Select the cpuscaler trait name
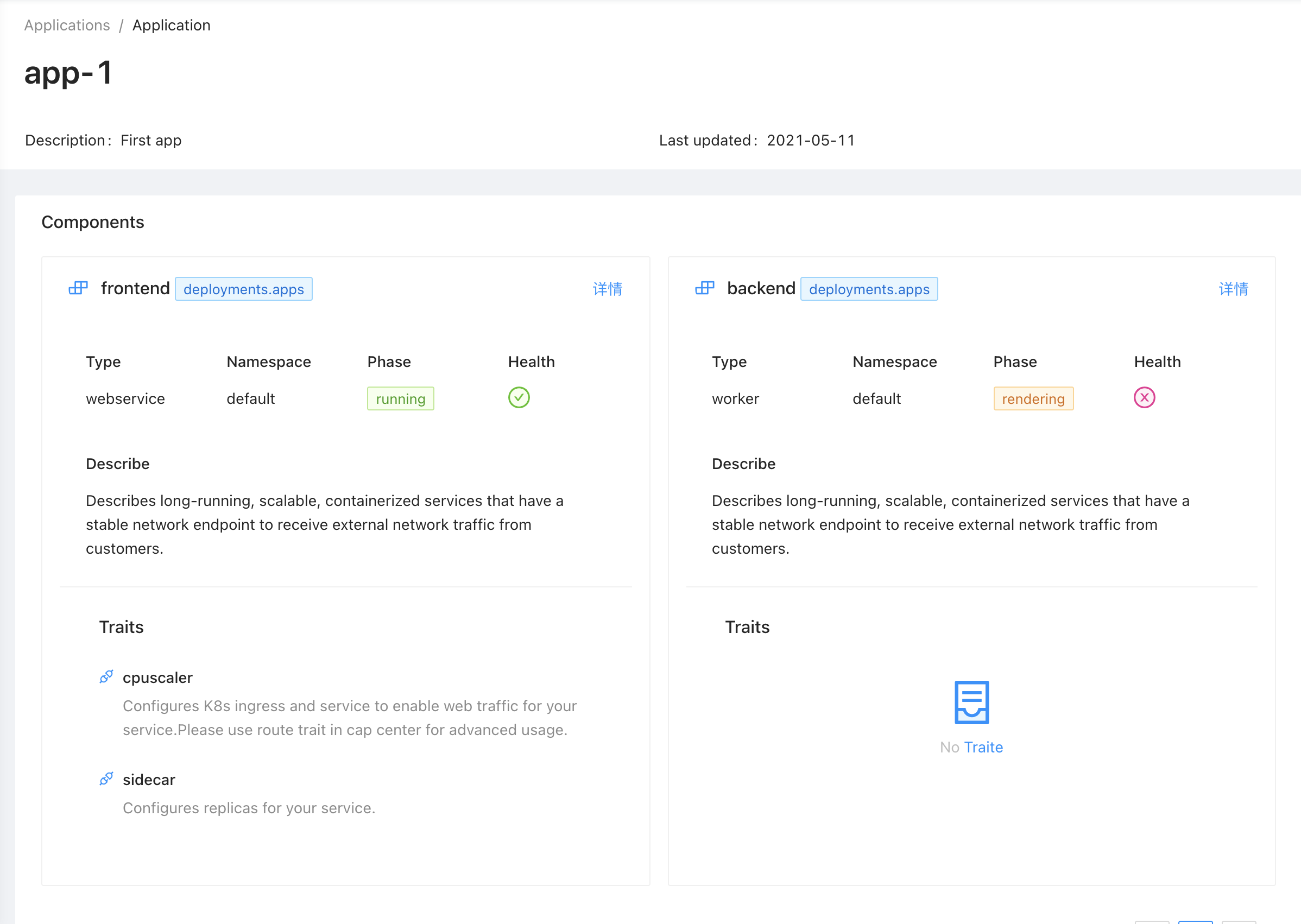 point(157,678)
